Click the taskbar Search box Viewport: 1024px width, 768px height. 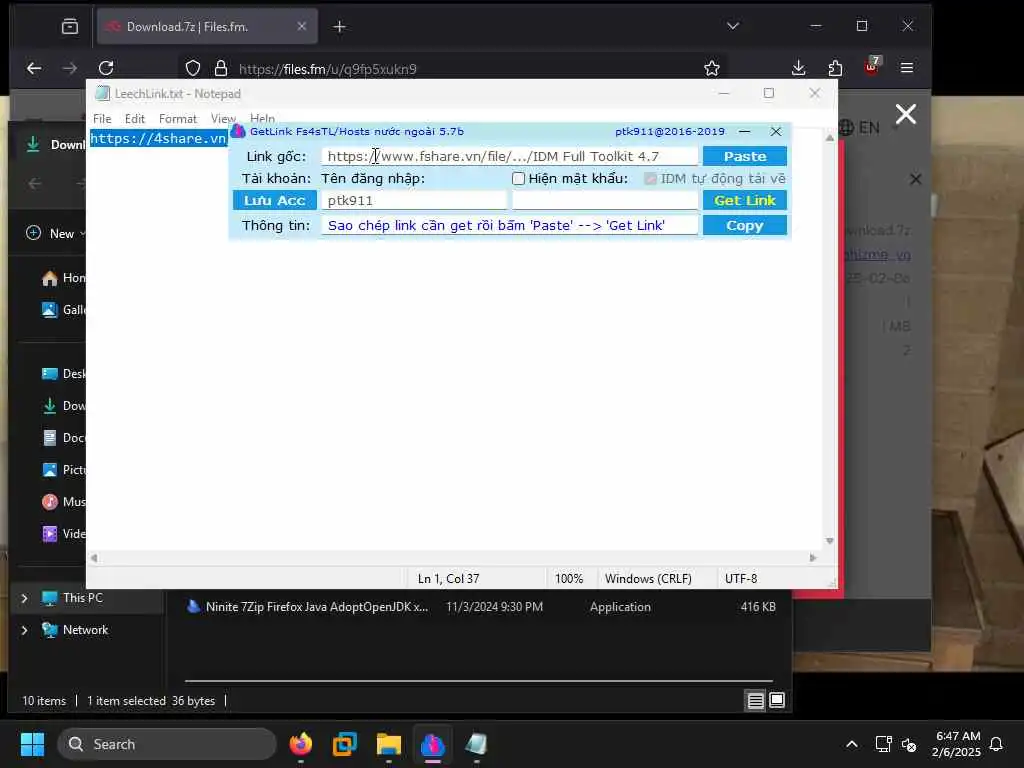pyautogui.click(x=167, y=744)
